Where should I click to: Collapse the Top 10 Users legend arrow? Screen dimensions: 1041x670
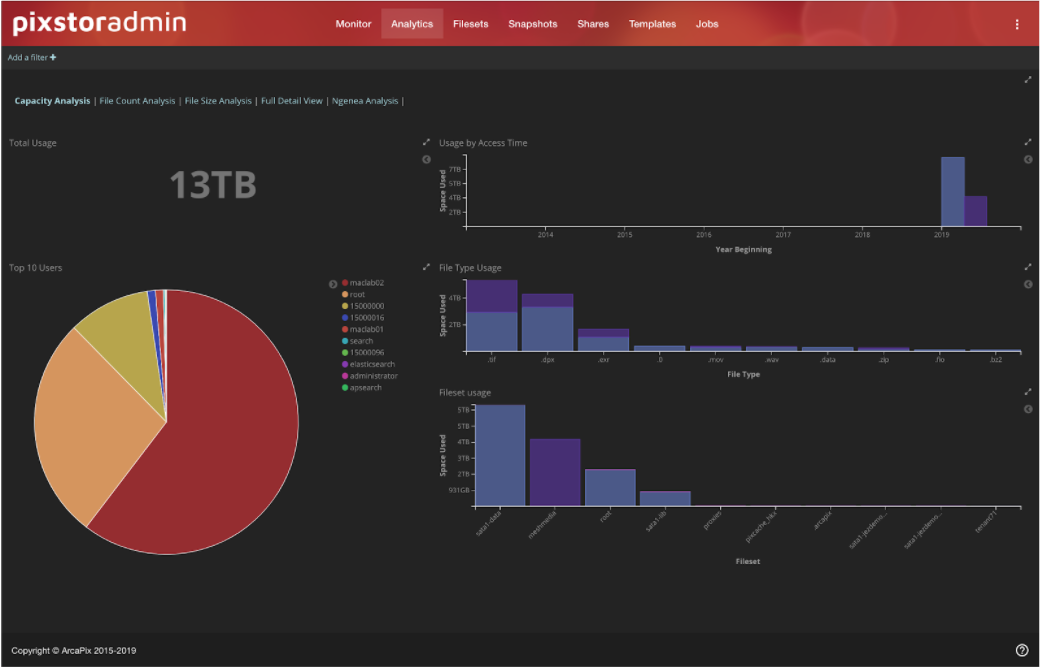(x=333, y=284)
